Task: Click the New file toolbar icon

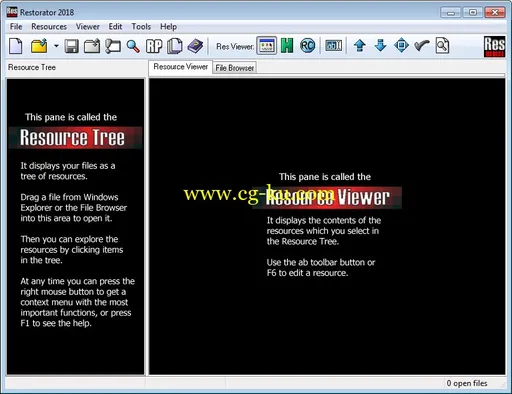Action: (15, 46)
